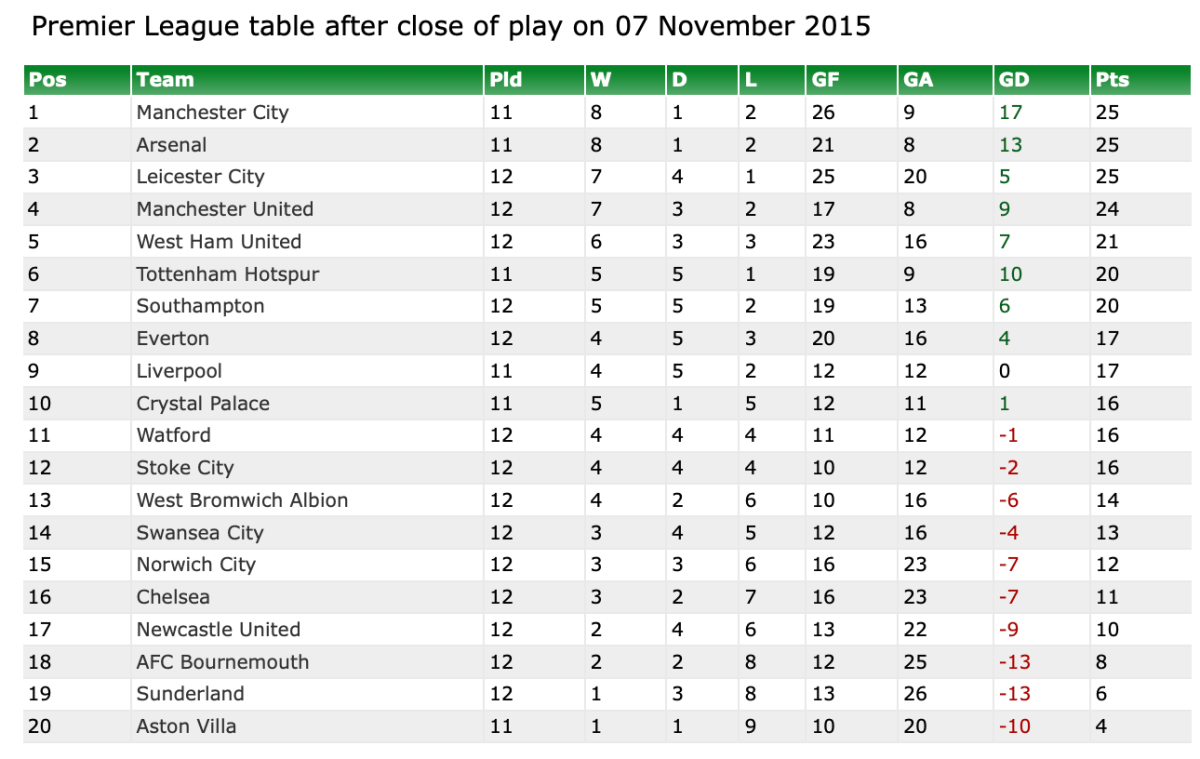This screenshot has height=759, width=1200.
Task: Select Chelsea in the team column
Action: pyautogui.click(x=173, y=597)
